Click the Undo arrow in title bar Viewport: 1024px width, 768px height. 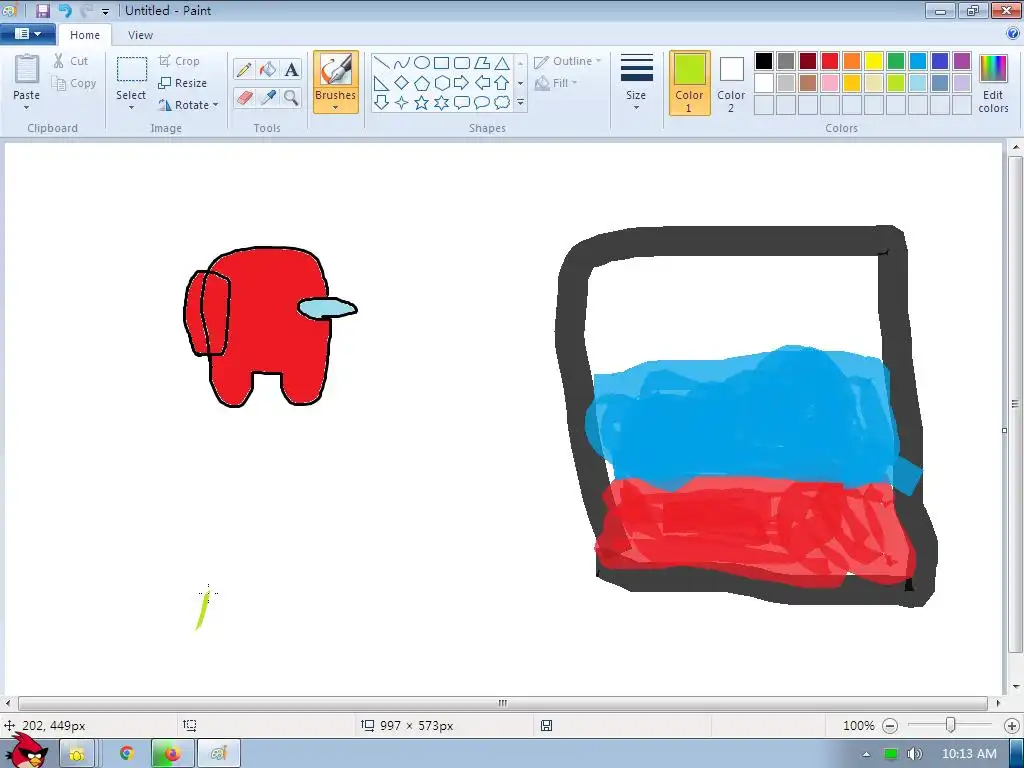pos(65,10)
